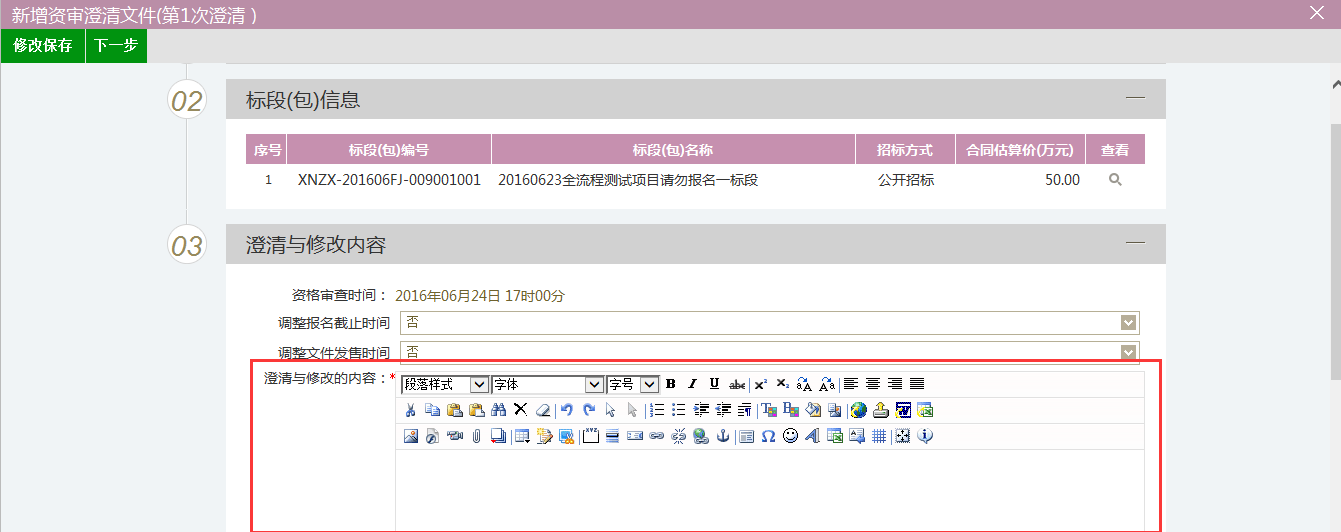Toggle italic formatting in the editor
Screen dimensions: 1341x532
click(x=692, y=384)
